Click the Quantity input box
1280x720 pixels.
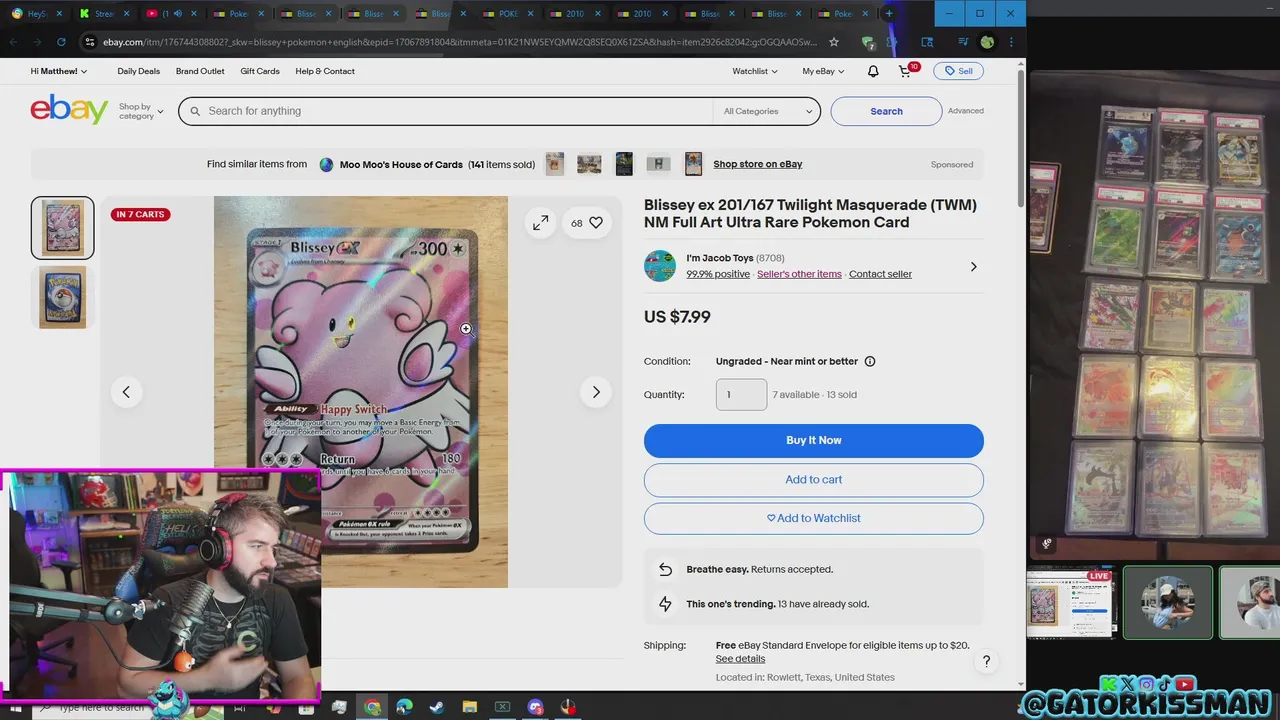(741, 395)
